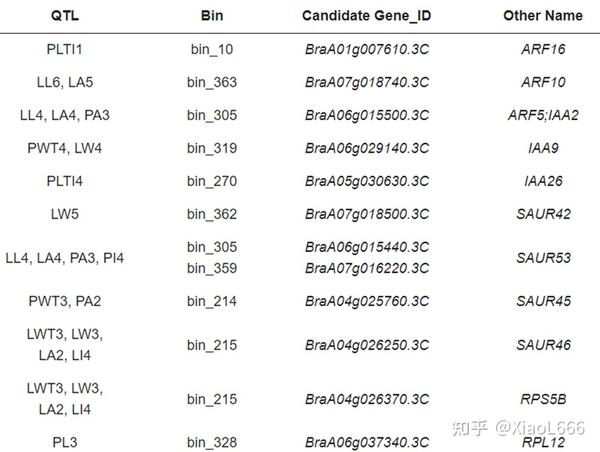This screenshot has width=600, height=452.
Task: Select the ARF16 gene name
Action: [x=543, y=48]
